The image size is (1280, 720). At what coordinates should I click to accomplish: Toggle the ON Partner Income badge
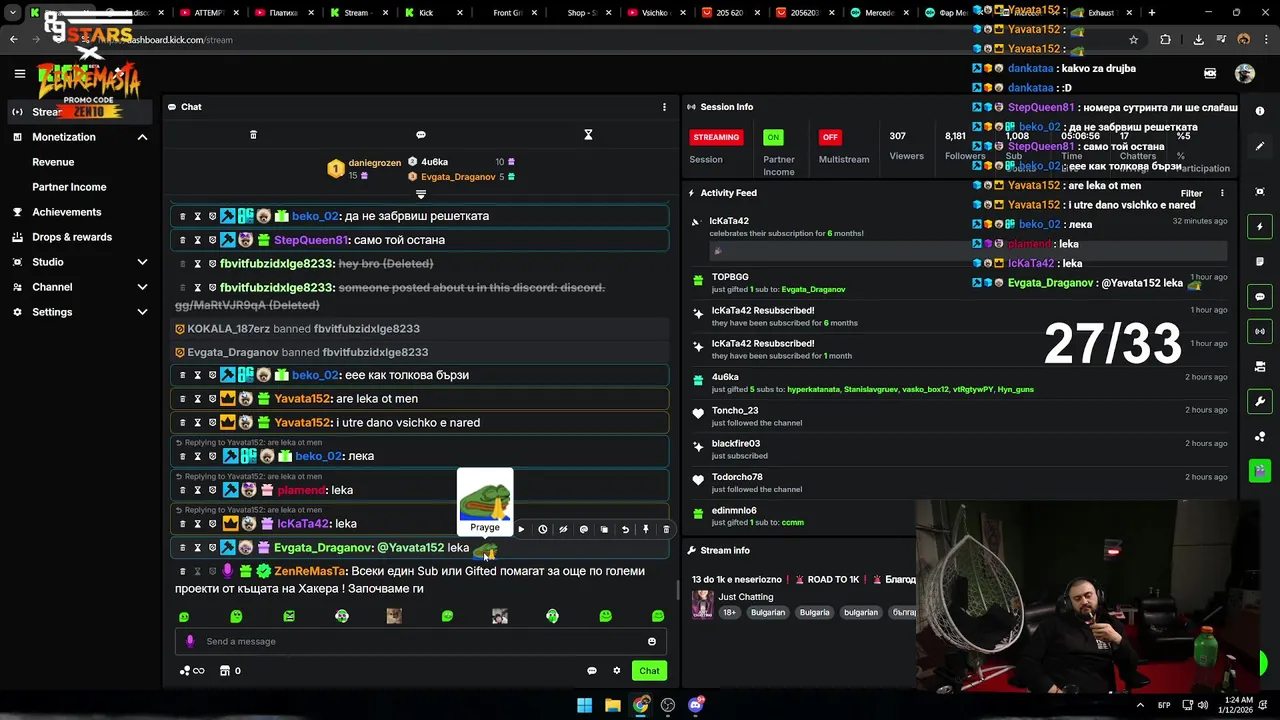click(773, 137)
